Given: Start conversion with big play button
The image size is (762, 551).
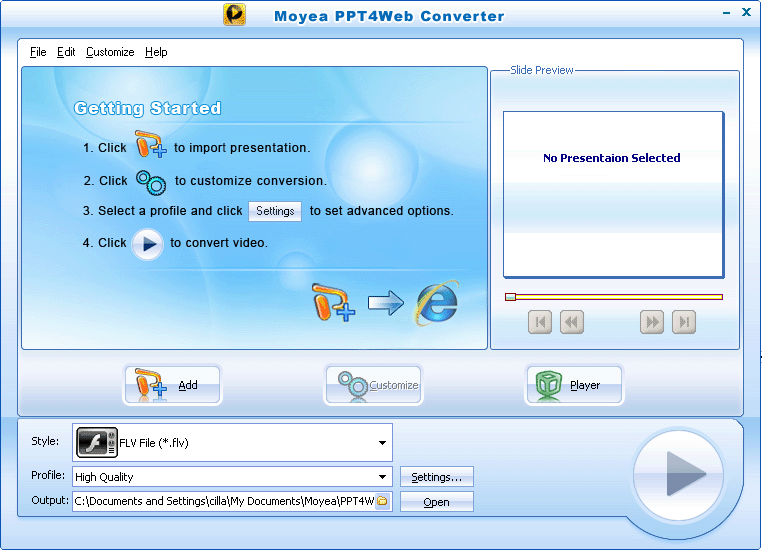Looking at the screenshot, I should (679, 474).
